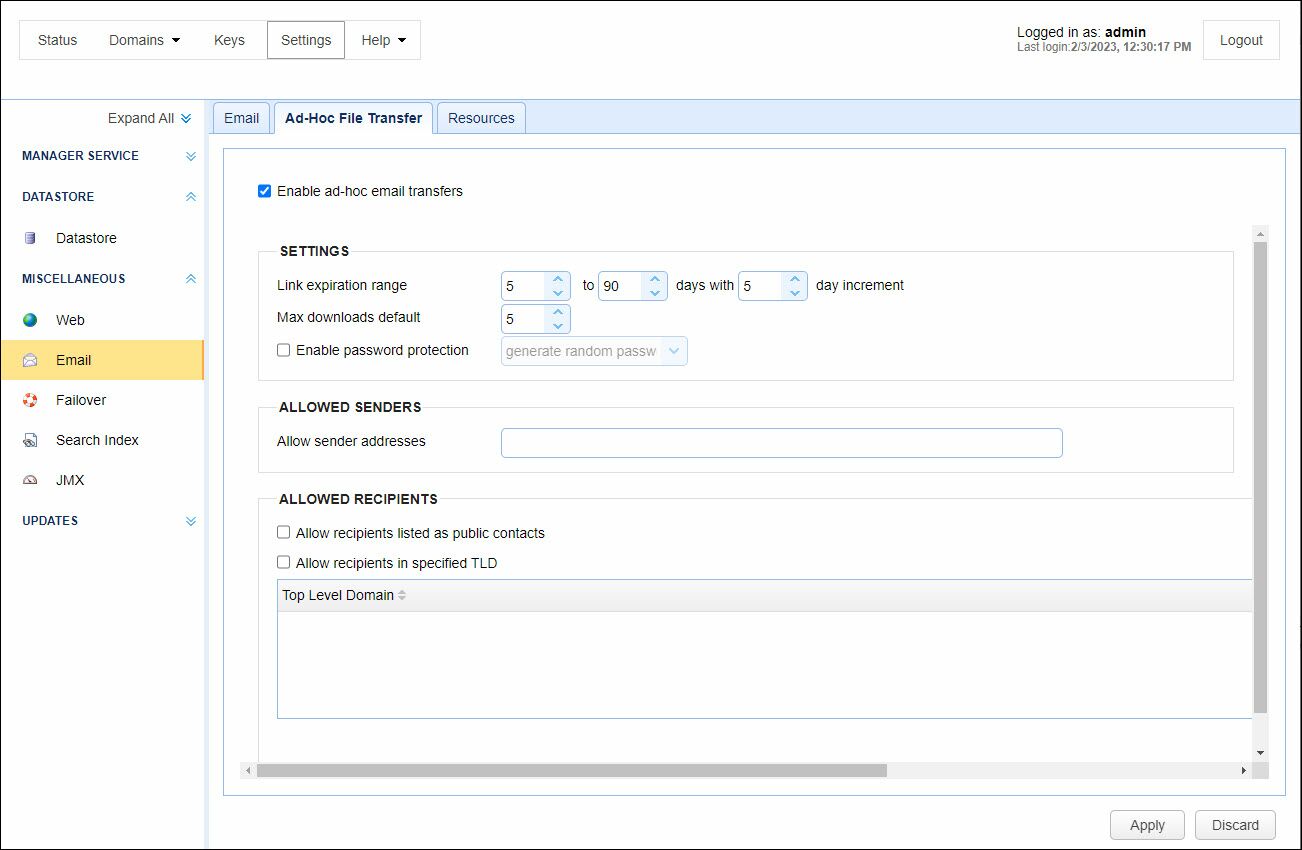Image resolution: width=1302 pixels, height=850 pixels.
Task: Click the link expiration minimum field
Action: click(523, 286)
